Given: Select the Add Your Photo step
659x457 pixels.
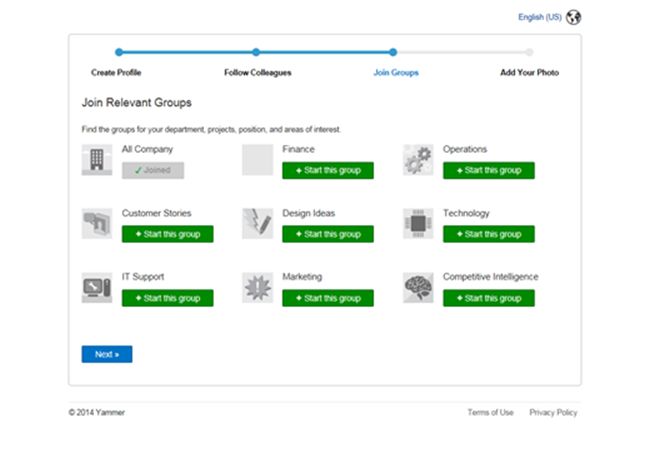Looking at the screenshot, I should pos(529,72).
